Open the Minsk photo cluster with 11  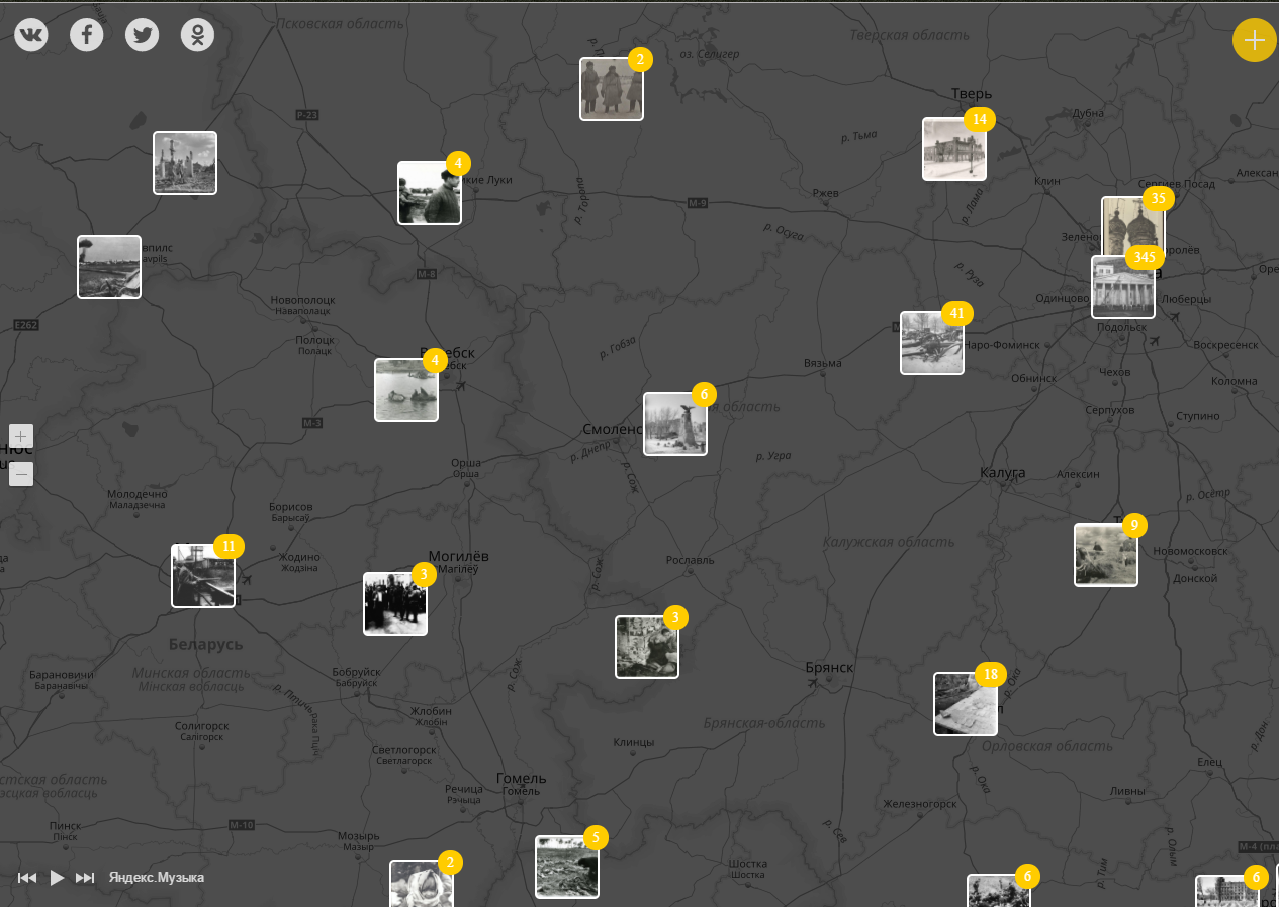(203, 576)
